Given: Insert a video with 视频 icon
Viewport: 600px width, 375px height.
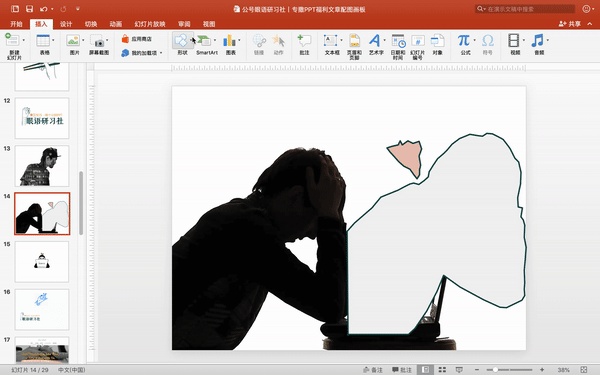Looking at the screenshot, I should coord(514,40).
